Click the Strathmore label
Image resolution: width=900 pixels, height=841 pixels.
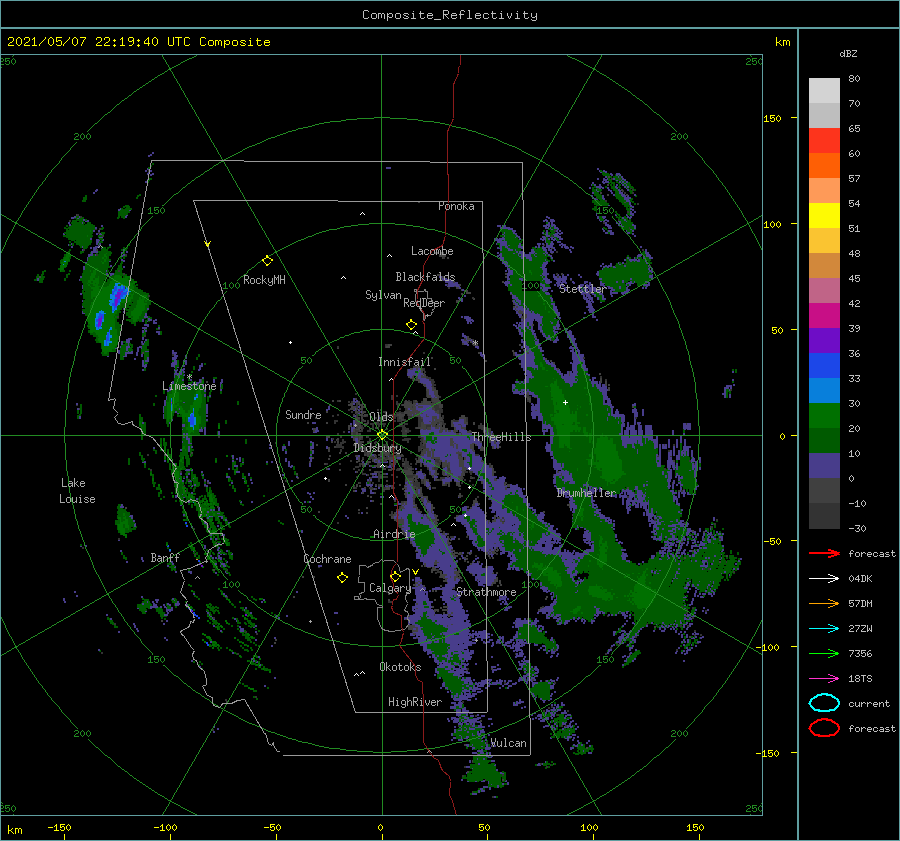[486, 592]
